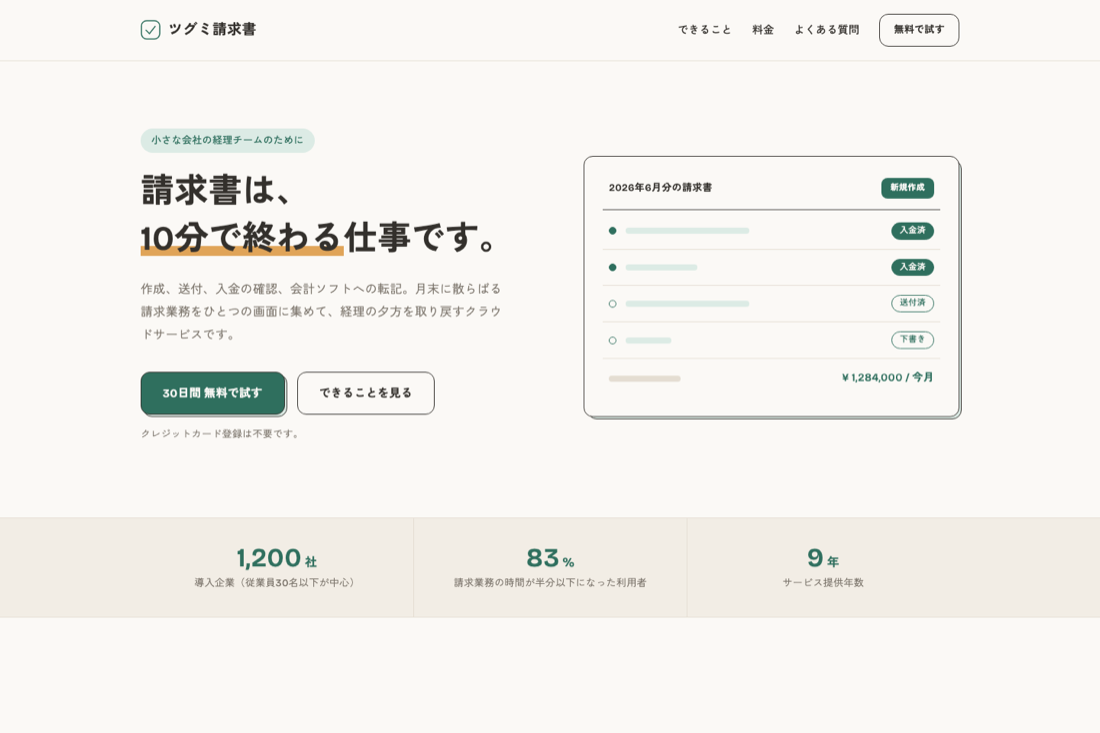Click the 2026年6月分の請求書 card title
The height and width of the screenshot is (733, 1100).
pyautogui.click(x=660, y=188)
